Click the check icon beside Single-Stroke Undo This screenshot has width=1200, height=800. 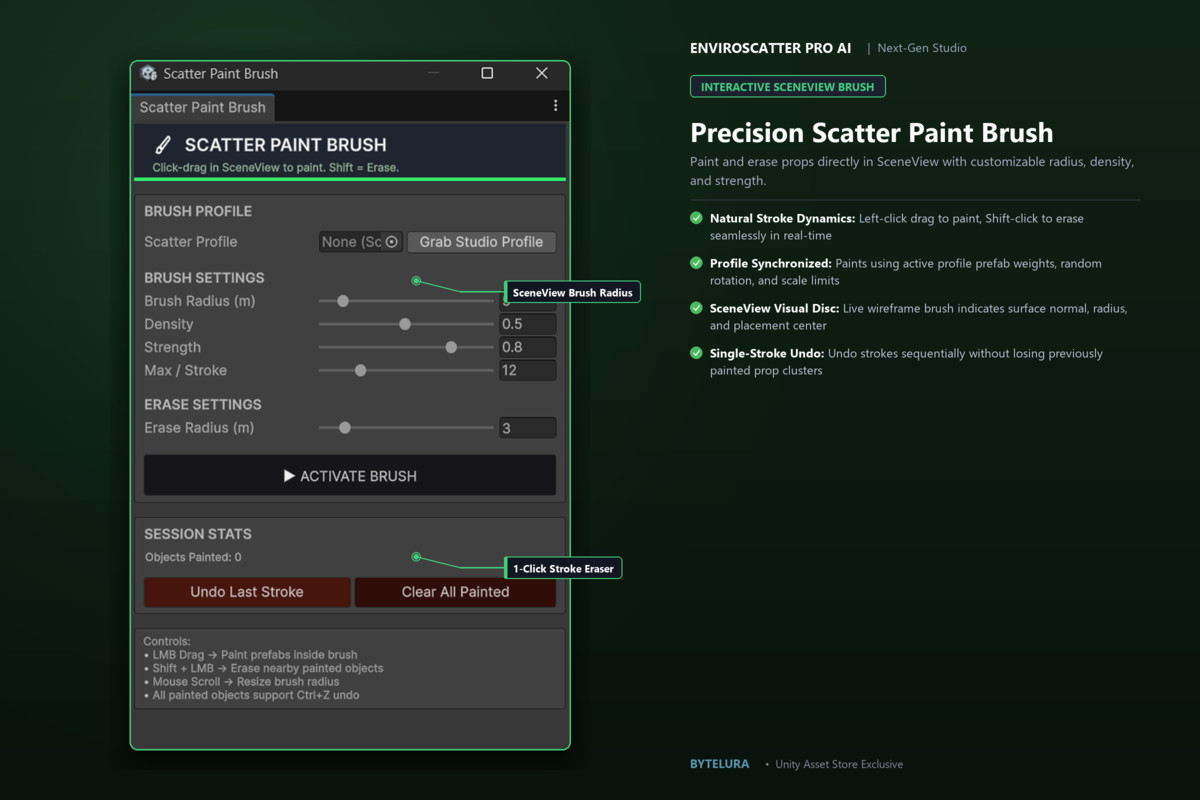click(696, 353)
